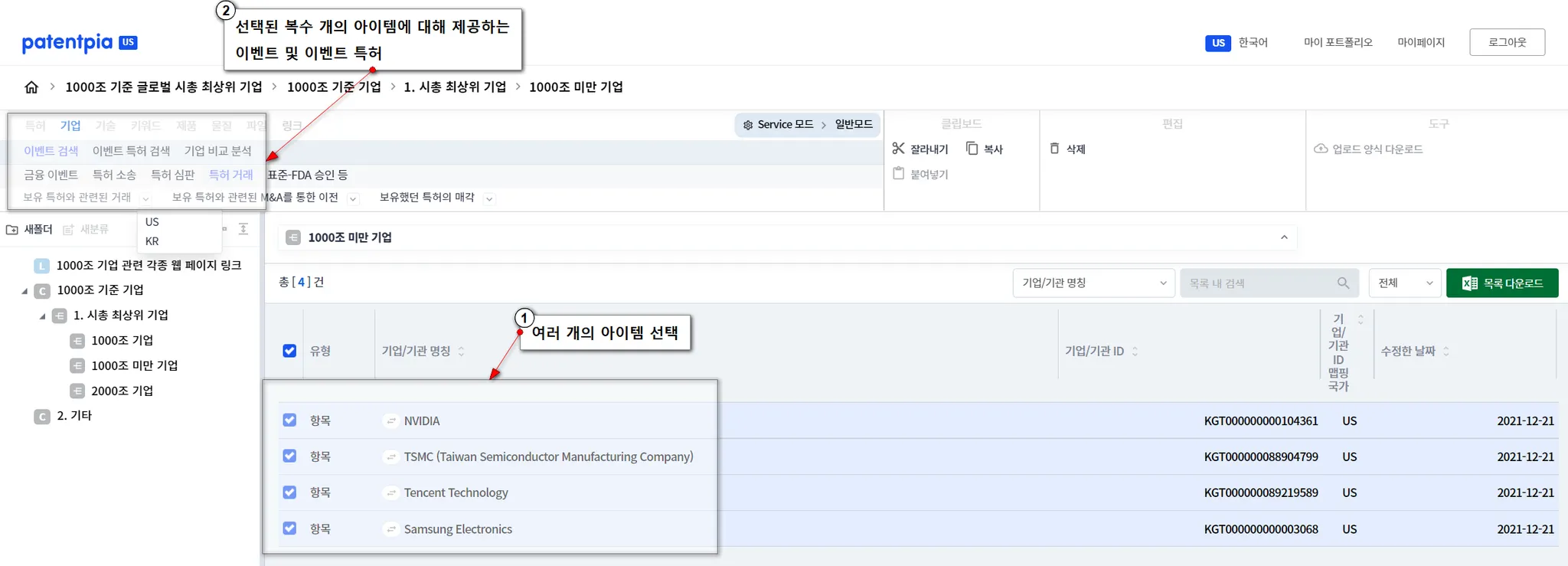Click the link icon beside NVIDIA

[x=391, y=421]
